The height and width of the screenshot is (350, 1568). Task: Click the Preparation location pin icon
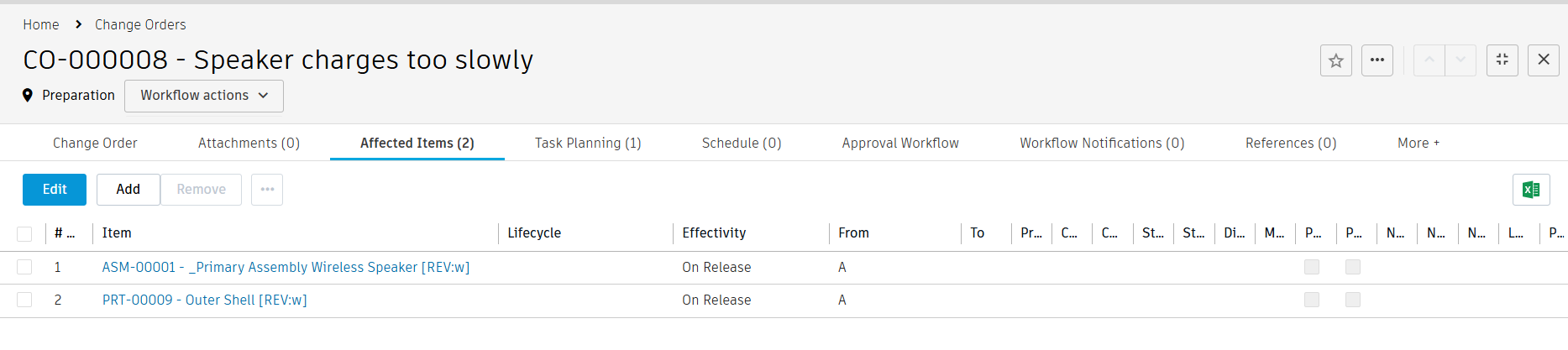(28, 96)
